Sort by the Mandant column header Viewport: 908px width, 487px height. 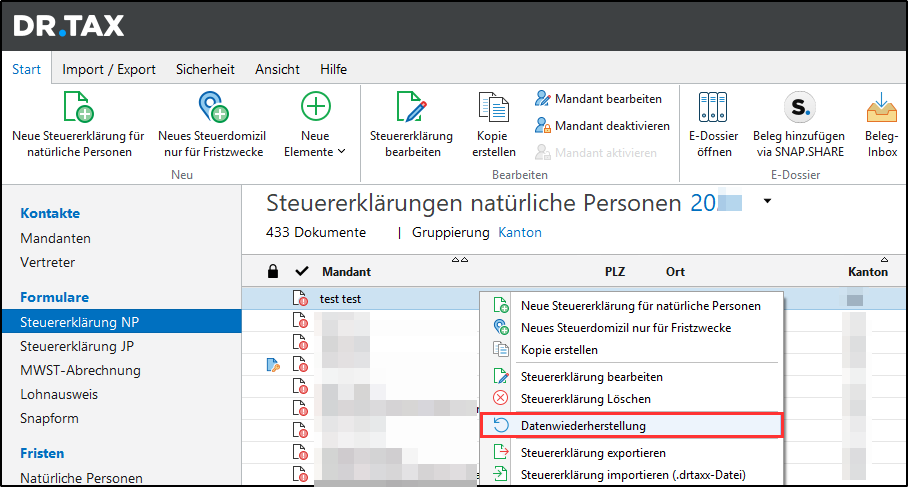(346, 272)
